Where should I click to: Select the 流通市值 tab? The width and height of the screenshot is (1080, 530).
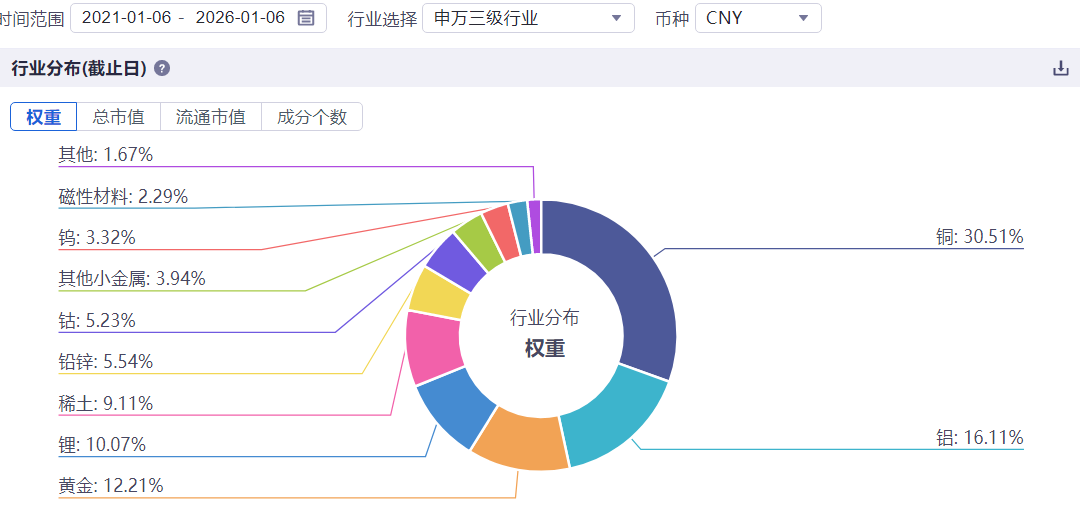coord(211,117)
